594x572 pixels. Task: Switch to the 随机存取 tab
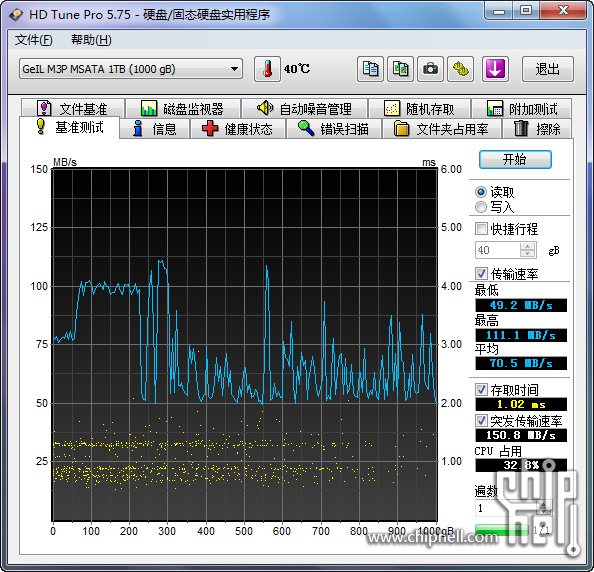pos(419,109)
